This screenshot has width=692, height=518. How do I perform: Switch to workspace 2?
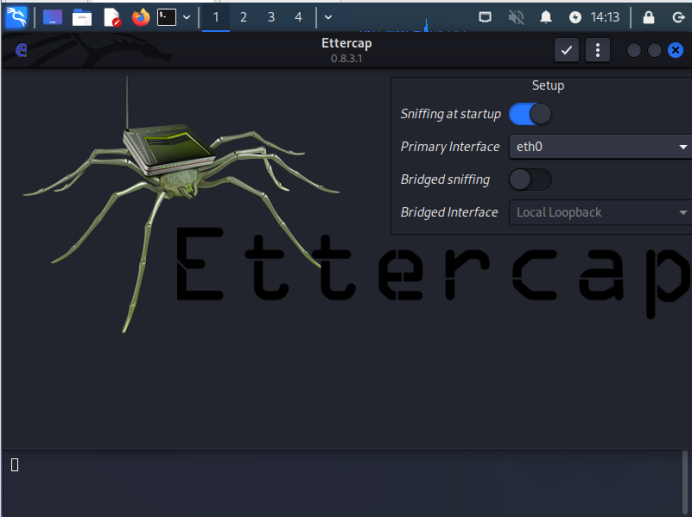click(x=243, y=18)
